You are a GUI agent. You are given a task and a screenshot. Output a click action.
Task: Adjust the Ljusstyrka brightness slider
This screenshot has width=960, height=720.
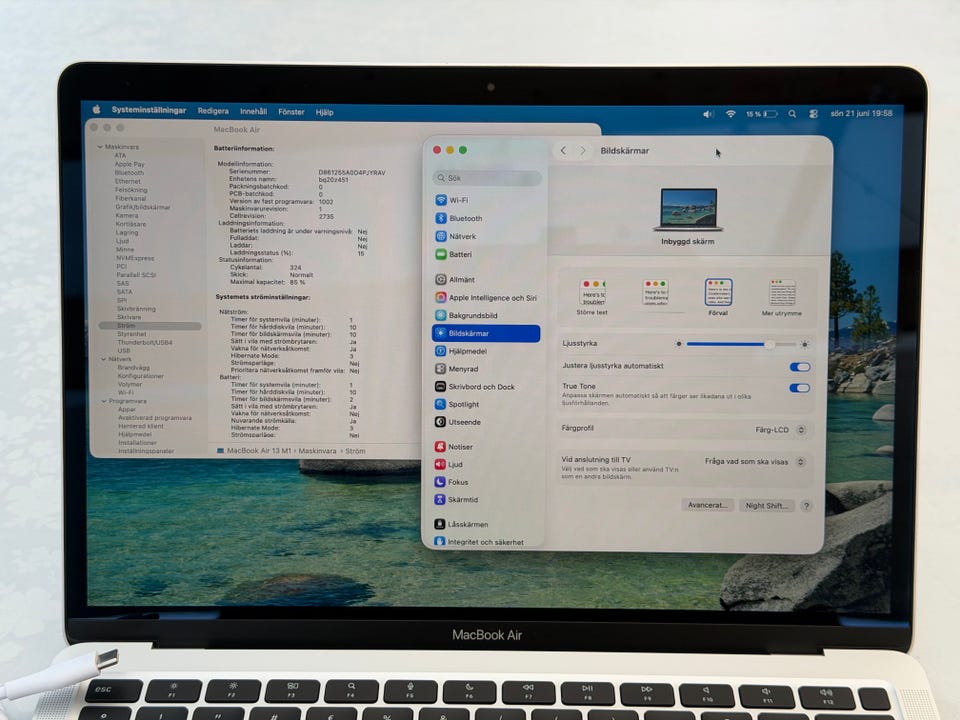pyautogui.click(x=741, y=344)
